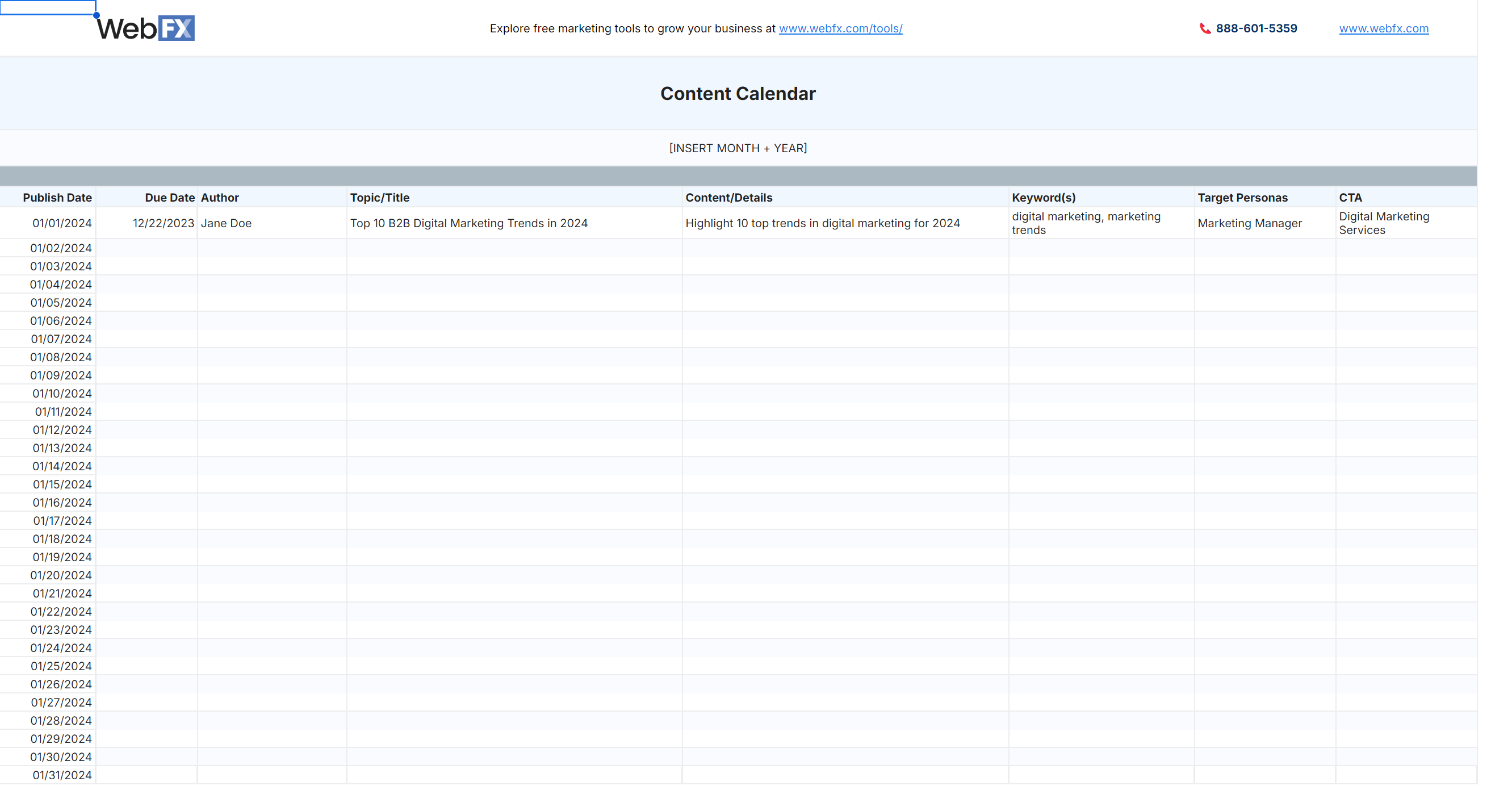The height and width of the screenshot is (790, 1512).
Task: Select the 01/08/2024 date cell
Action: click(x=48, y=357)
